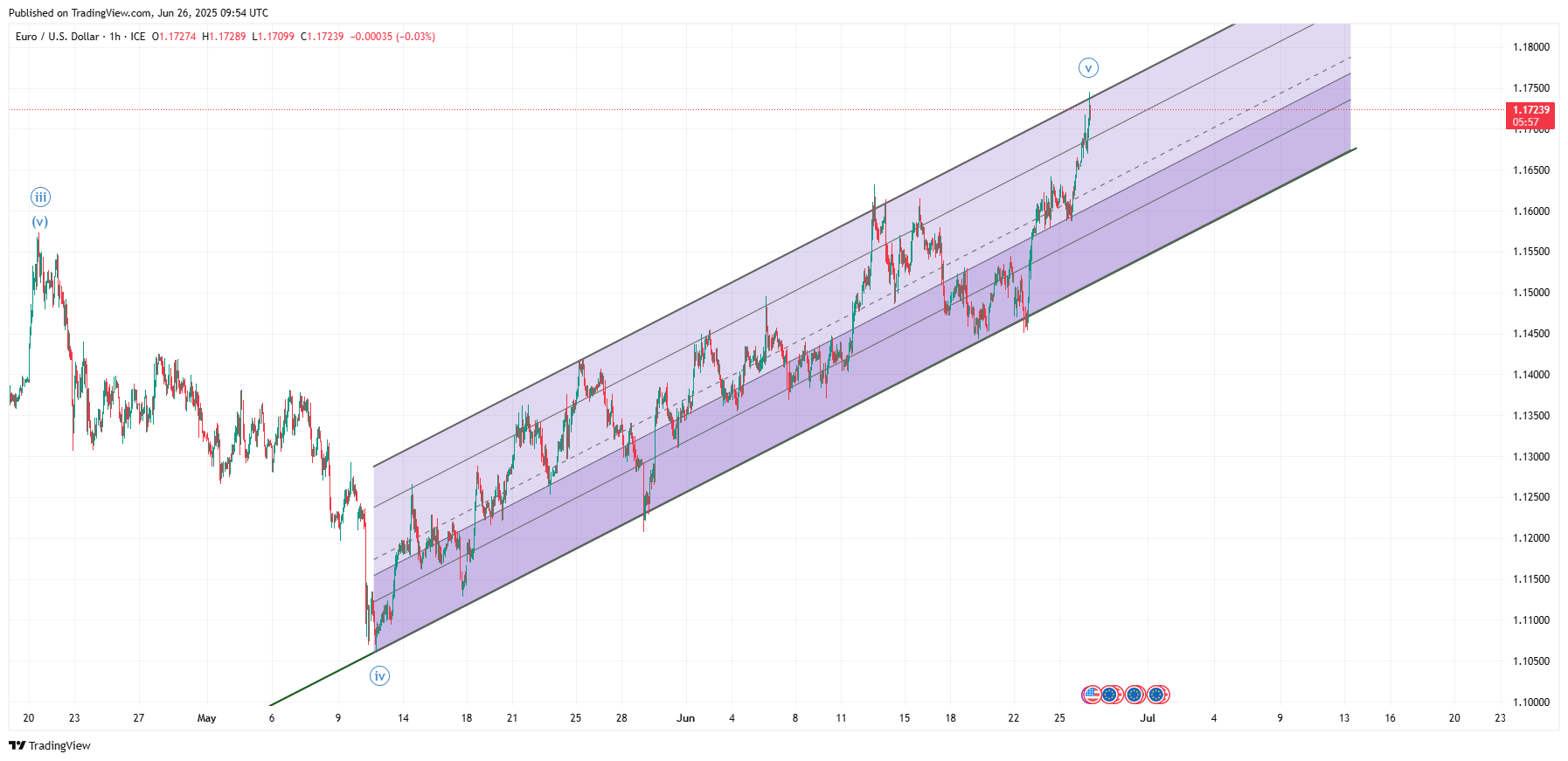The height and width of the screenshot is (761, 1568).
Task: Click the open value O1.17274
Action: point(174,37)
